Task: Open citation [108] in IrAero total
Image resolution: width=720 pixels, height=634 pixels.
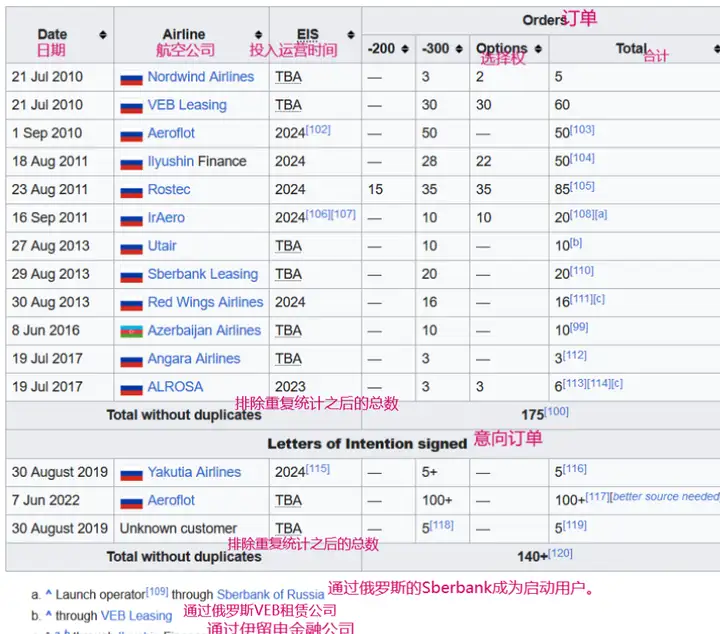Action: [x=582, y=214]
